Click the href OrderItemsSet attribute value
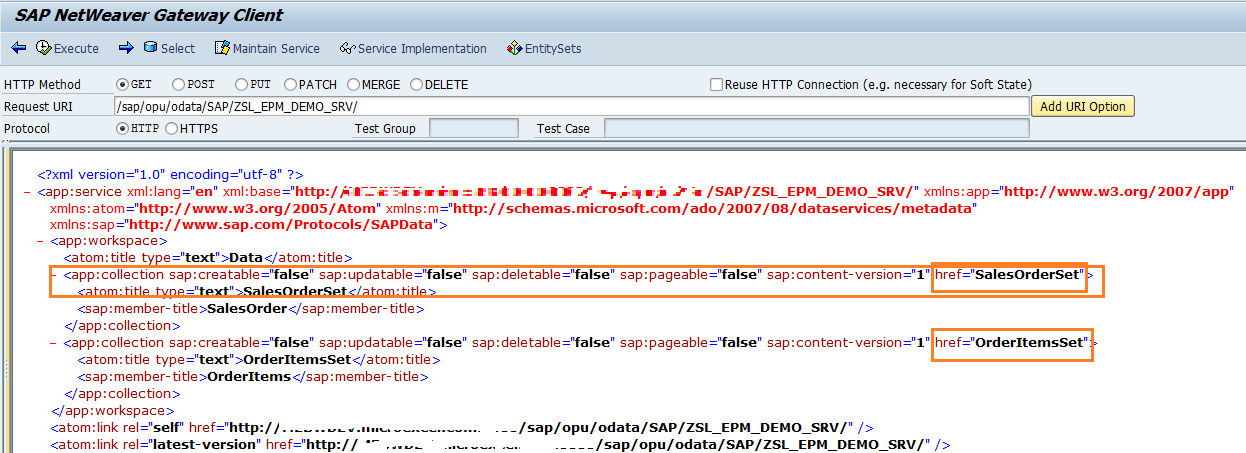The width and height of the screenshot is (1246, 453). [x=1030, y=342]
